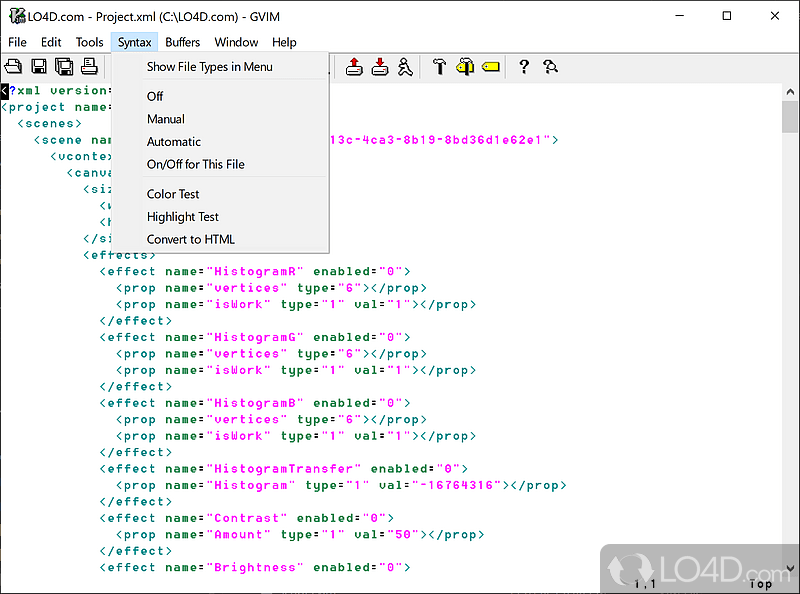800x594 pixels.
Task: Click the vertical scrollbar thumb
Action: pos(790,117)
